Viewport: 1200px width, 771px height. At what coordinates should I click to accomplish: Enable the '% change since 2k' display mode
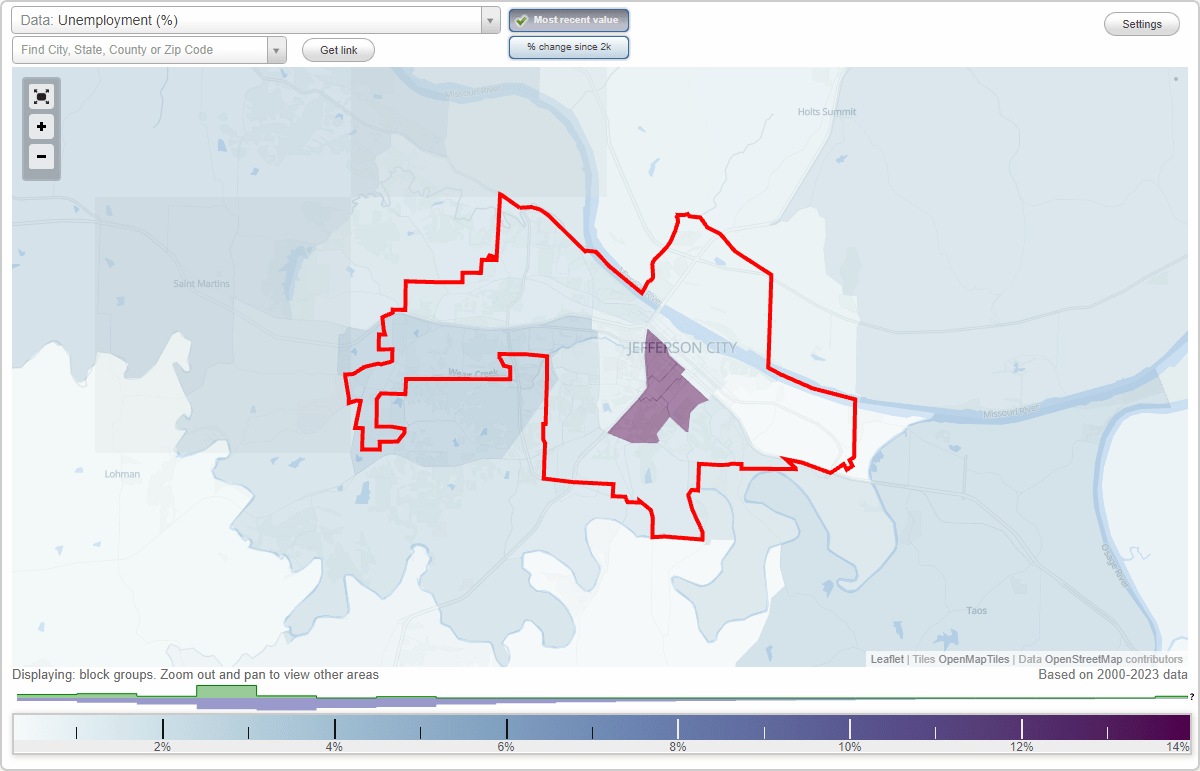click(x=568, y=46)
